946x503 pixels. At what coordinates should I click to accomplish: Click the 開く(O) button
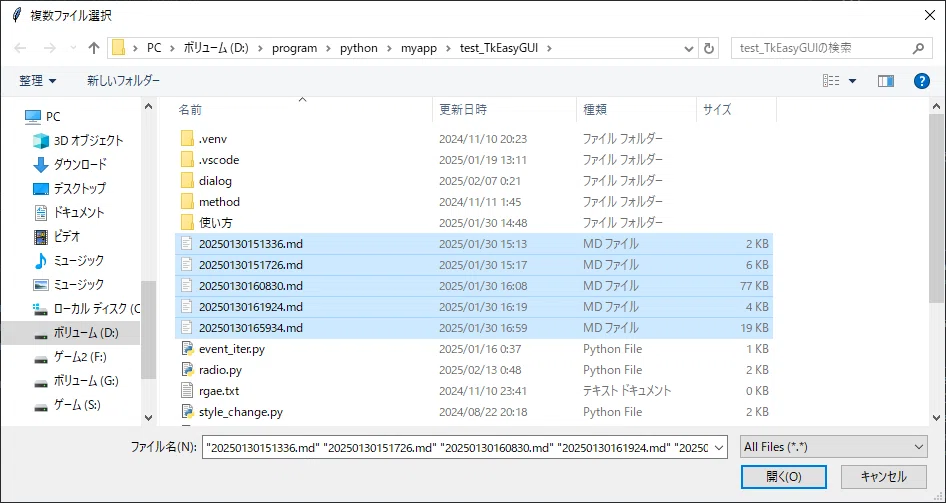point(784,476)
